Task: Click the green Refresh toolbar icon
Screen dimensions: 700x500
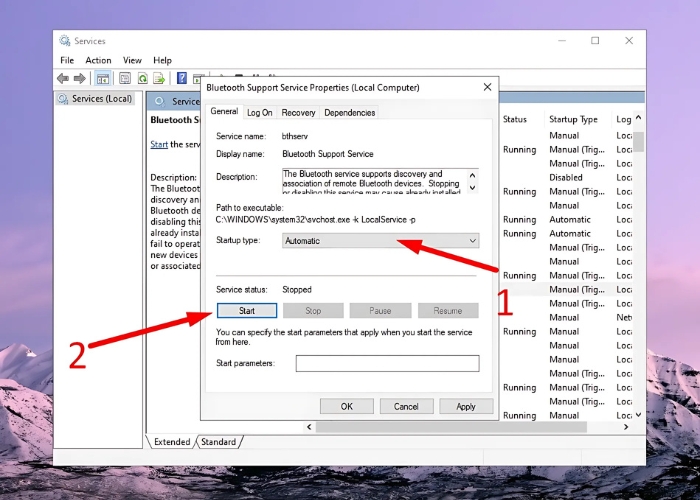Action: [142, 78]
